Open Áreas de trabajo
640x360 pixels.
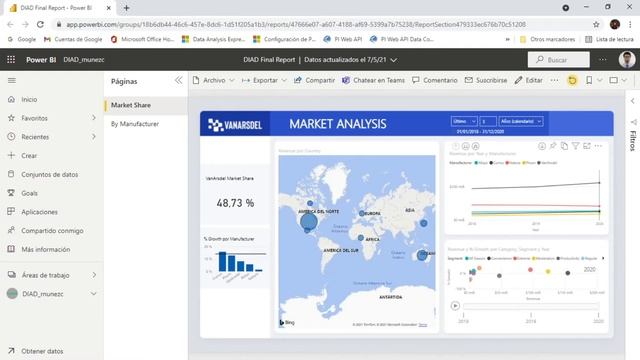45,275
